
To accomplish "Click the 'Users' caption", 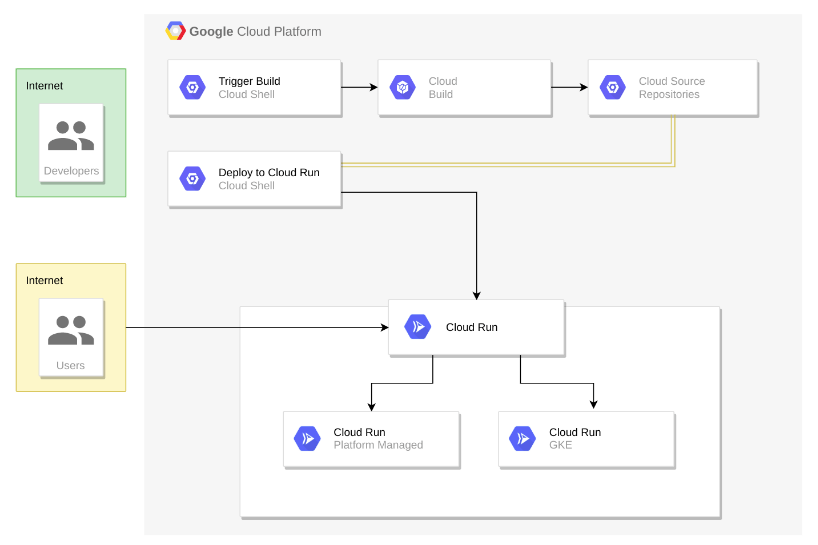I will (70, 365).
